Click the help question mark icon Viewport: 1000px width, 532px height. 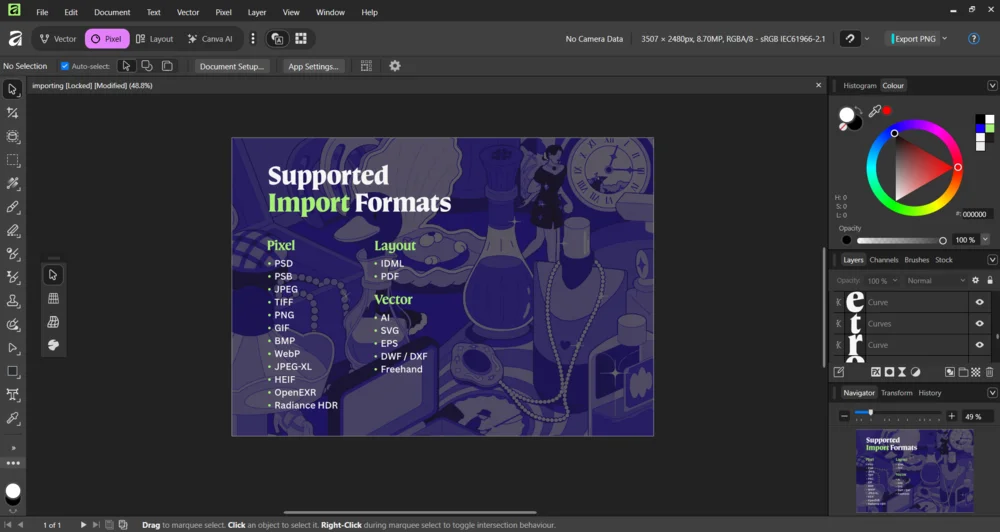click(x=974, y=39)
